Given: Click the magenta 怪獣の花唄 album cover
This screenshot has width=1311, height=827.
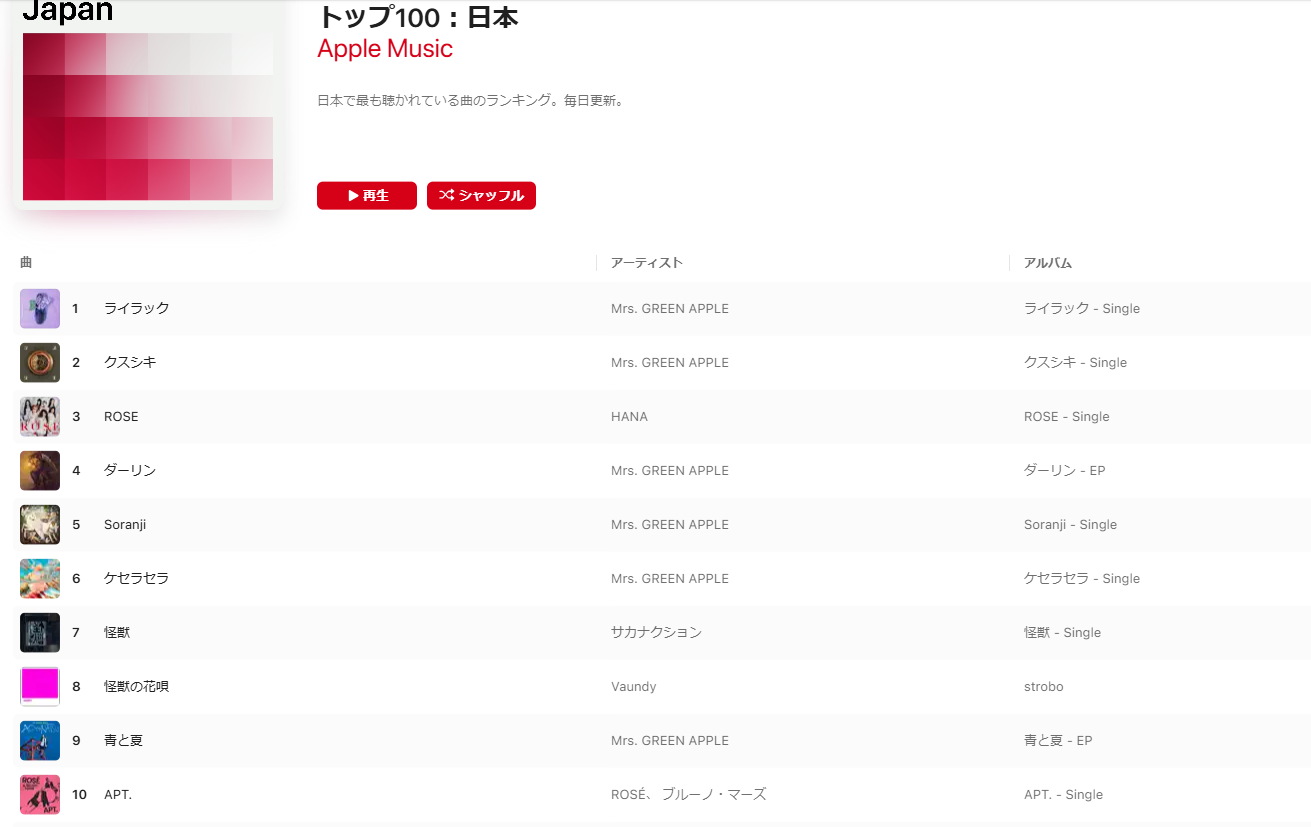Looking at the screenshot, I should click(x=40, y=687).
